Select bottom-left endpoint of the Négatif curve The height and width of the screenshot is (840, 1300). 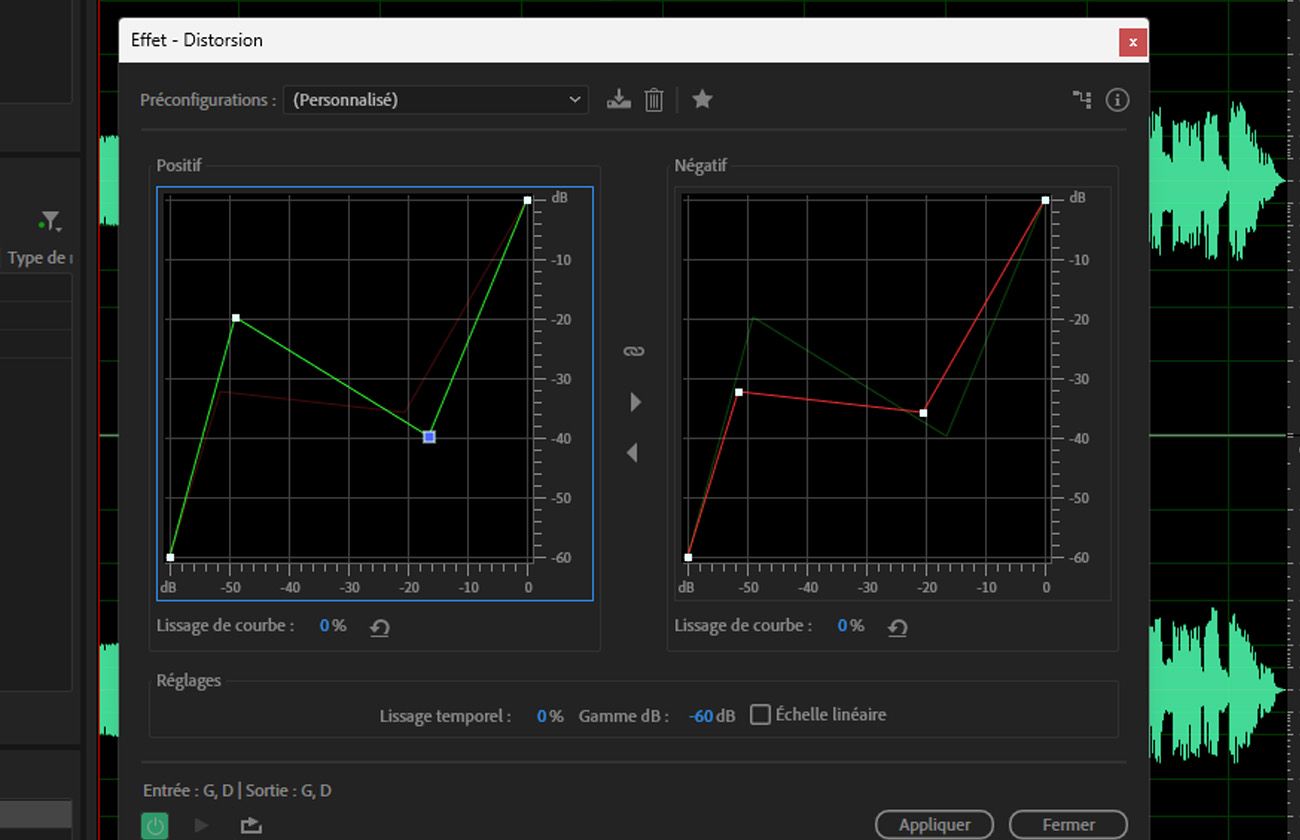[x=688, y=557]
